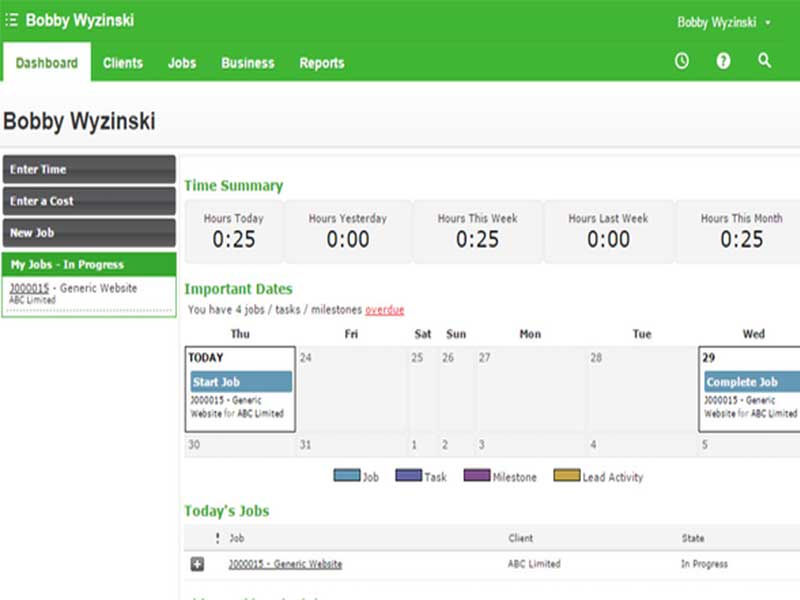
Task: Click the Task legend color swatch
Action: [x=409, y=476]
